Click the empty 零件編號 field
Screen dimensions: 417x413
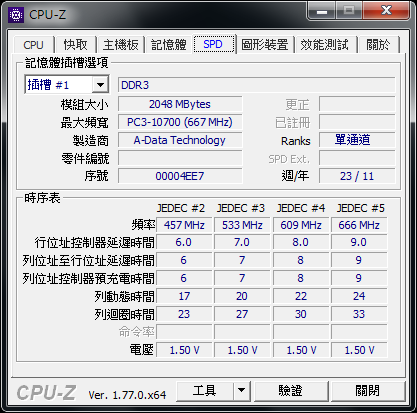click(x=180, y=158)
